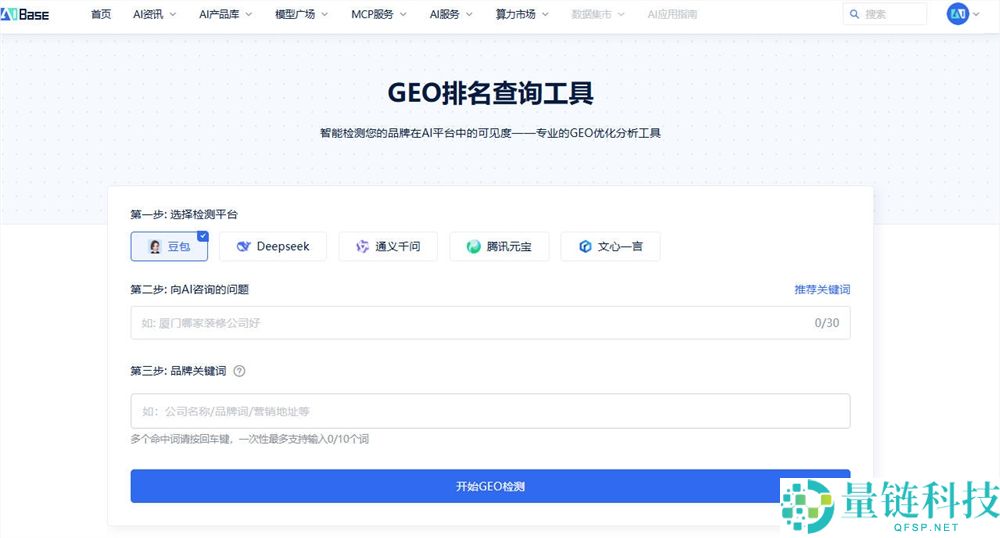The height and width of the screenshot is (538, 1000).
Task: Click the 开始GEO检测 button
Action: pyautogui.click(x=490, y=486)
